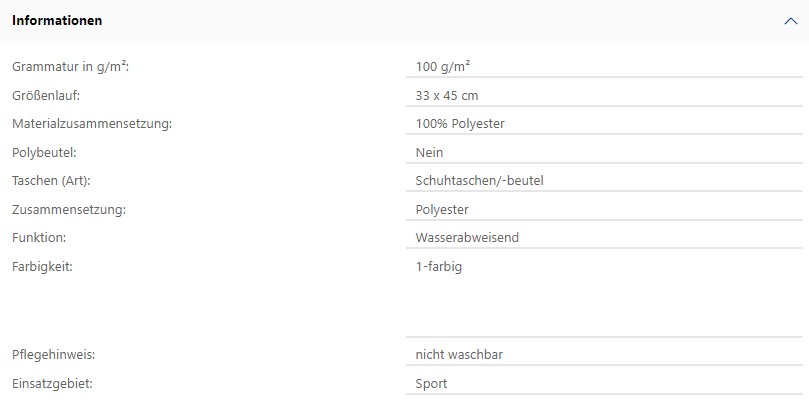
Task: Select the Schuhtaschen/-beutel value
Action: (x=479, y=181)
